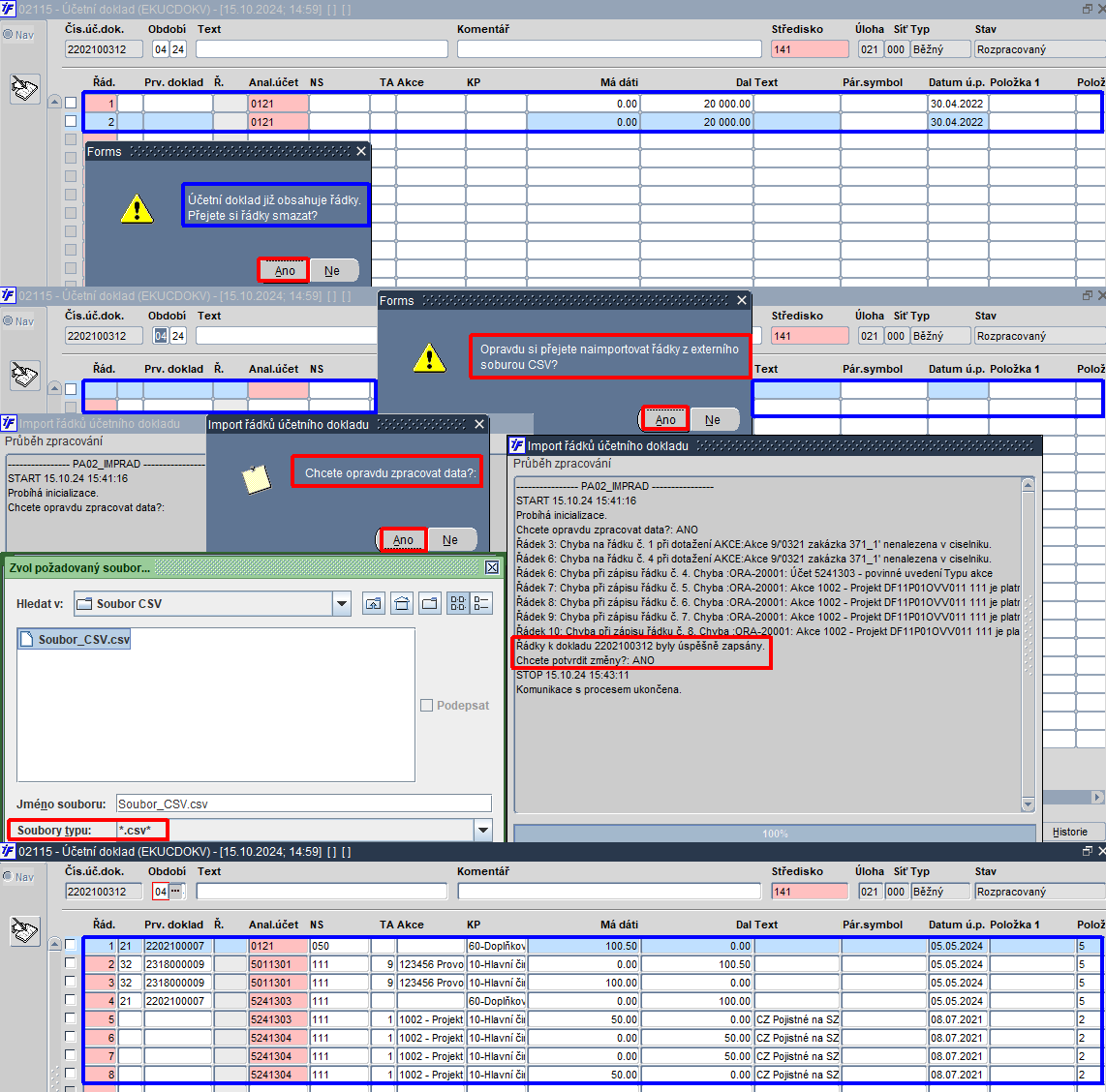Viewport: 1106px width, 1092px height.
Task: Restore the top Účetní doklad window
Action: pyautogui.click(x=1087, y=9)
